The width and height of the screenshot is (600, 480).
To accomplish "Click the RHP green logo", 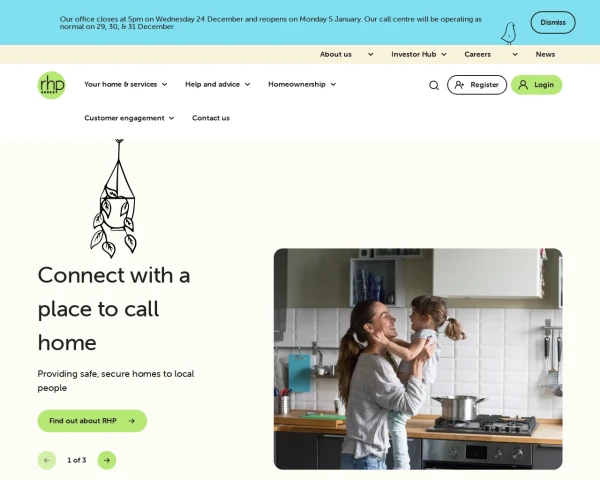I will click(x=52, y=85).
